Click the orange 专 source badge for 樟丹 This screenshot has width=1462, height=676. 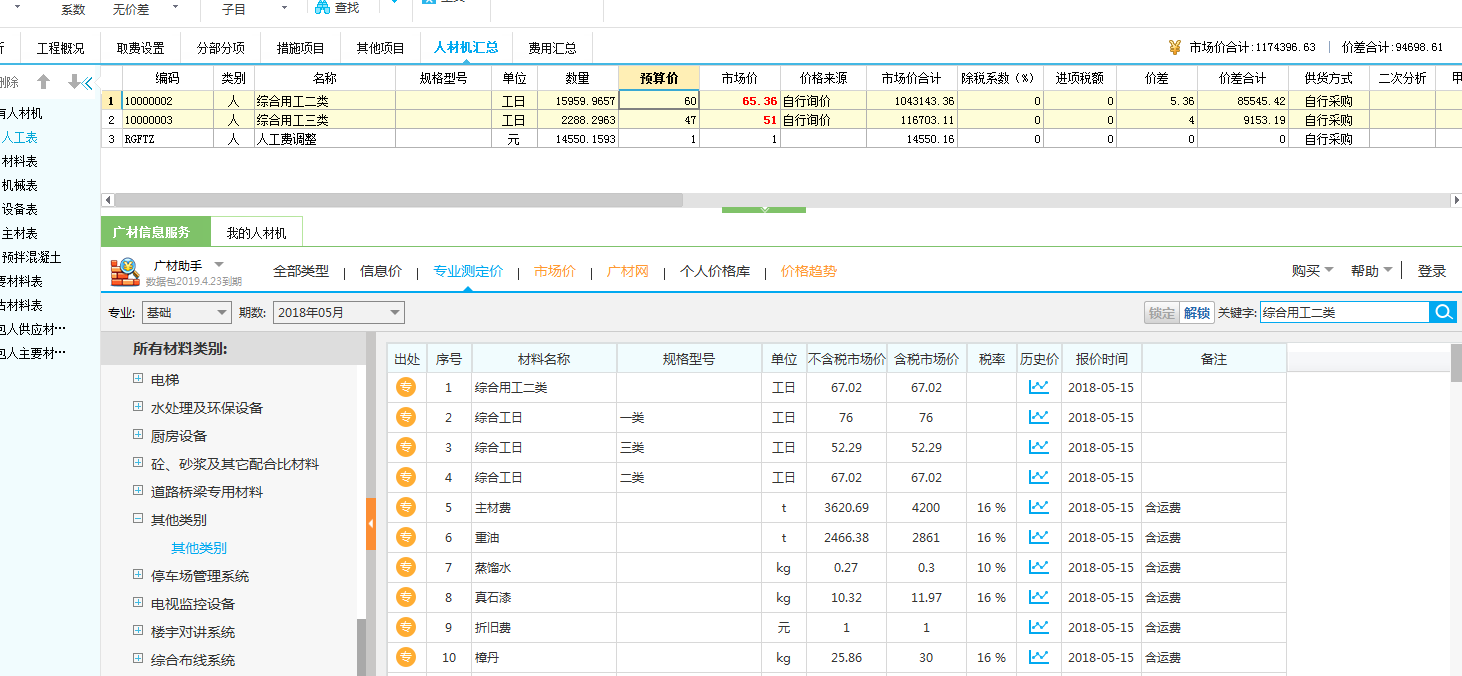pyautogui.click(x=406, y=657)
